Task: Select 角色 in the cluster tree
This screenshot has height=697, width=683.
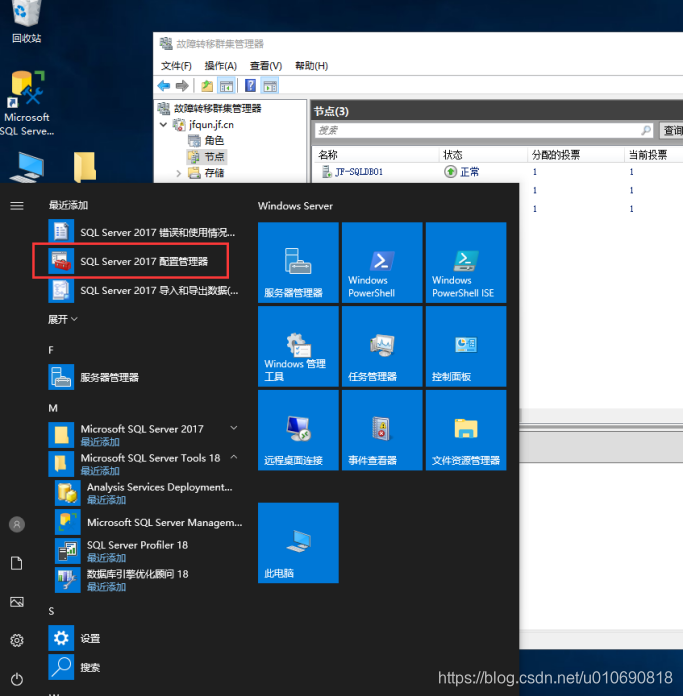Action: 214,140
